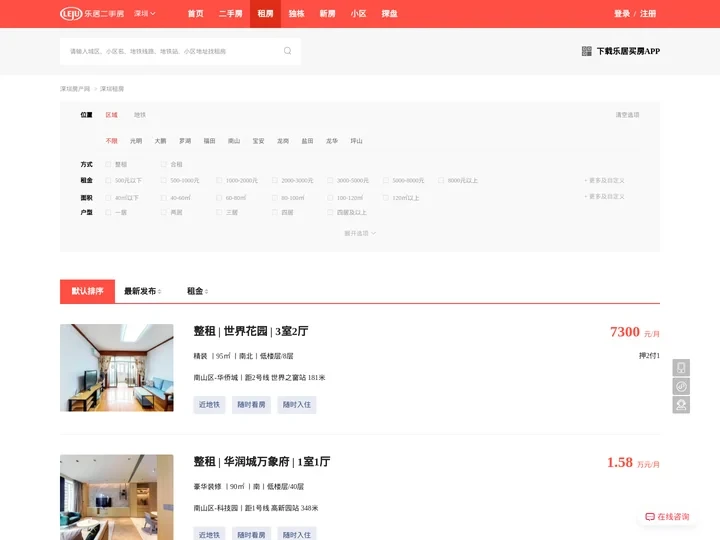
Task: Check the 三居 layout box
Action: point(219,212)
